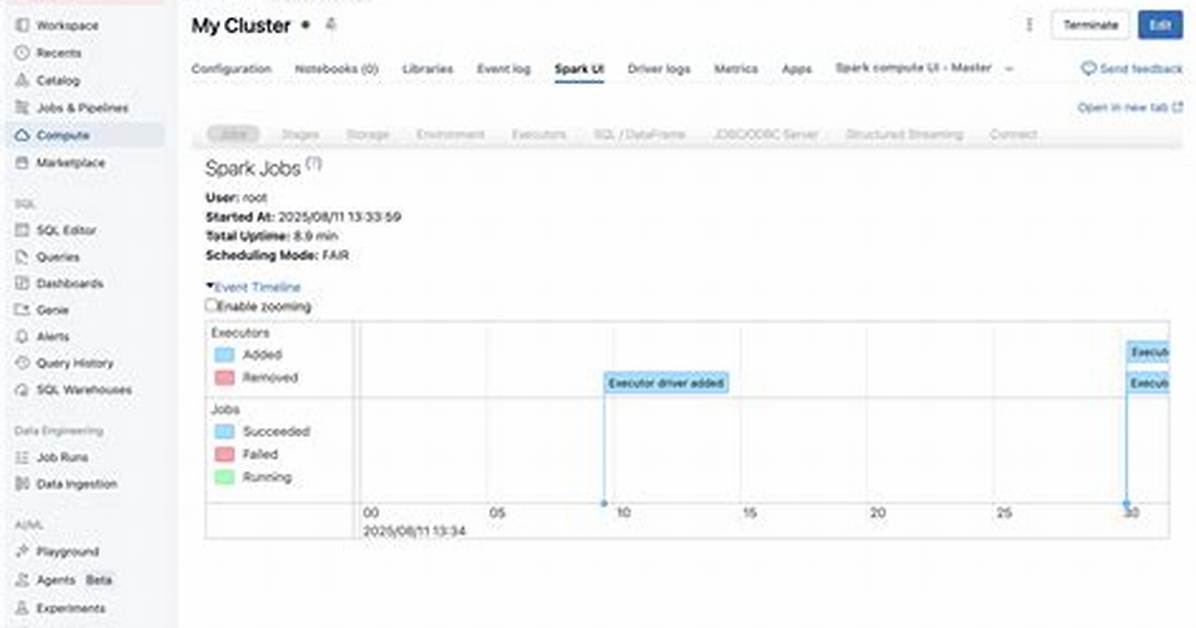This screenshot has height=628, width=1196.
Task: Open the Executors tab in Spark UI
Action: (x=539, y=134)
